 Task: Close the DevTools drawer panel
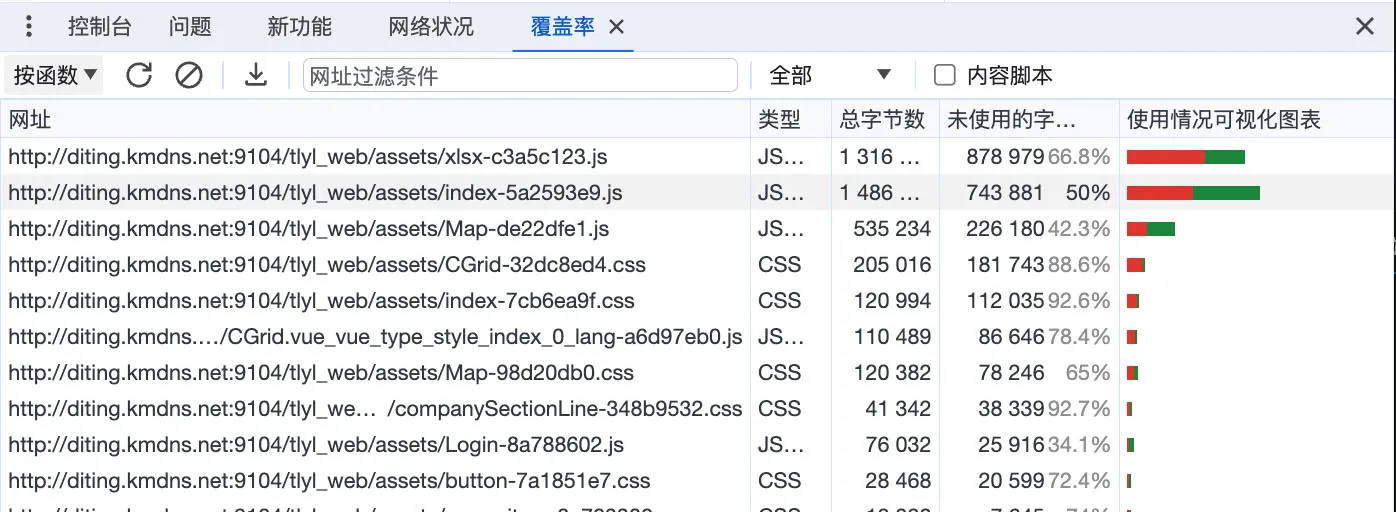tap(1364, 27)
